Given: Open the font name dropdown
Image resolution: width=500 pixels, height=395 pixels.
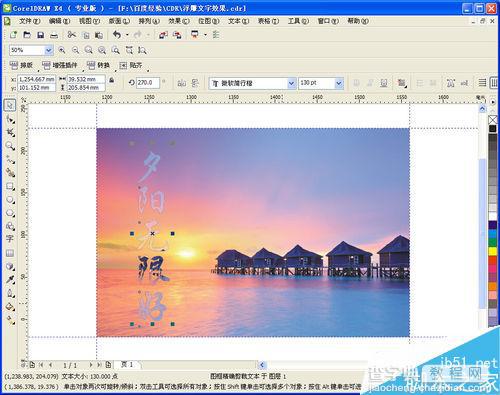Looking at the screenshot, I should click(292, 83).
